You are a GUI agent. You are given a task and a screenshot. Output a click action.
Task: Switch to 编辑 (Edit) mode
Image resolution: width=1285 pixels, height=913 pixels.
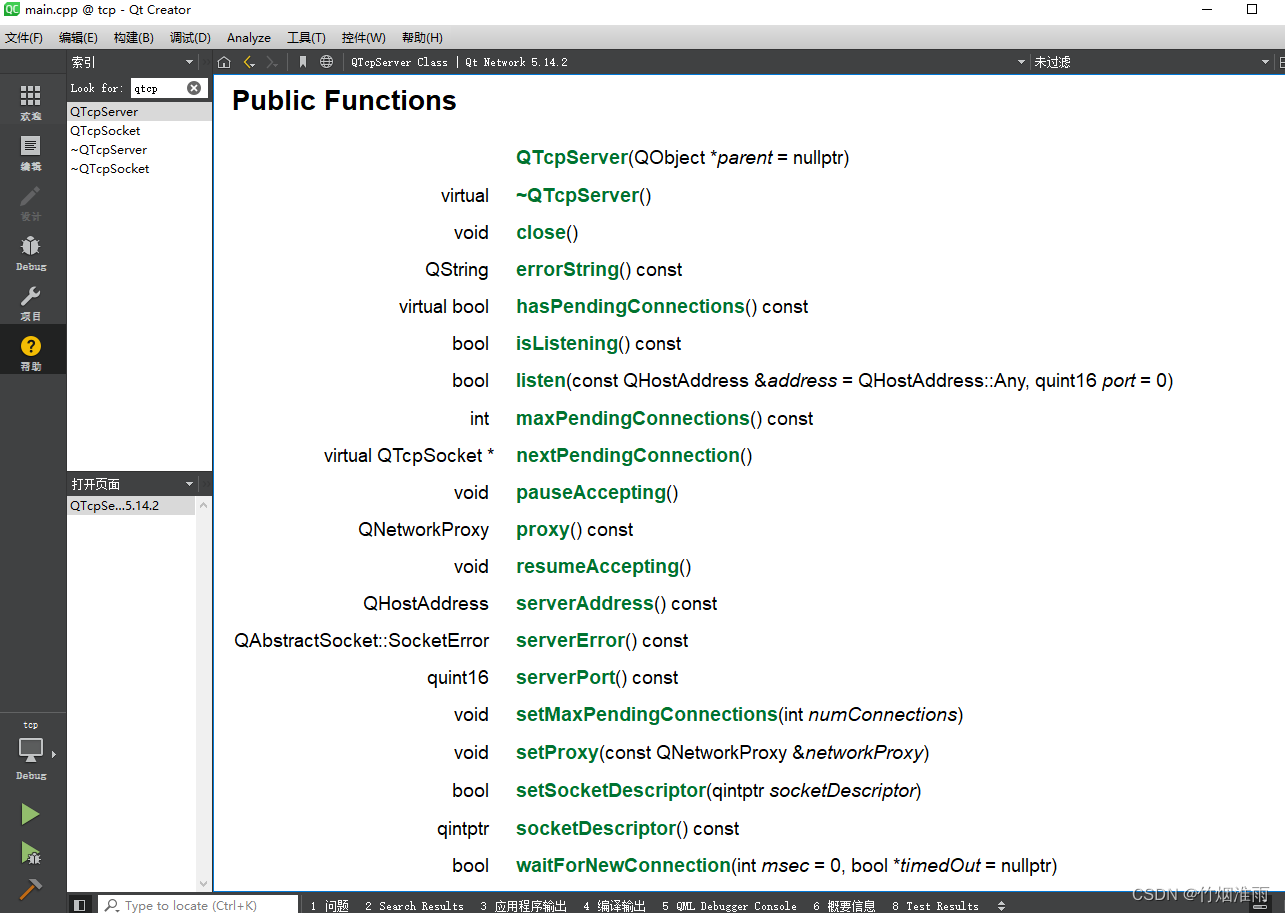click(31, 152)
